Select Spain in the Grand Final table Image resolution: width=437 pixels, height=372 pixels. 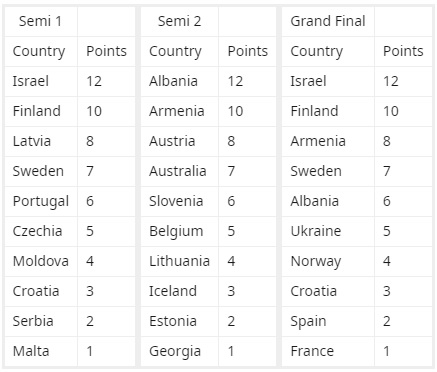(328, 321)
